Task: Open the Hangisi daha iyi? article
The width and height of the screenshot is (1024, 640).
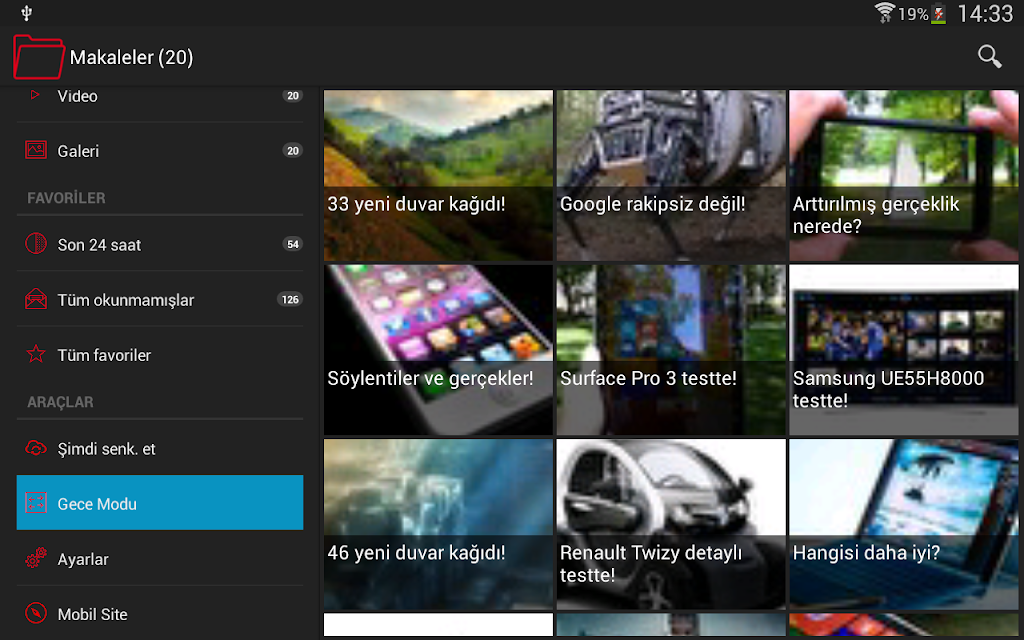Action: (x=903, y=524)
